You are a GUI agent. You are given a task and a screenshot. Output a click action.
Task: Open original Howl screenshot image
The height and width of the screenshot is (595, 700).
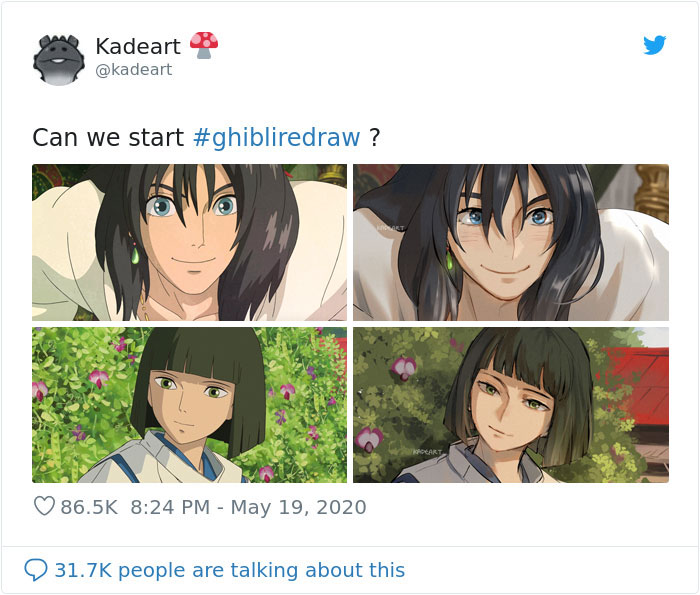(189, 242)
